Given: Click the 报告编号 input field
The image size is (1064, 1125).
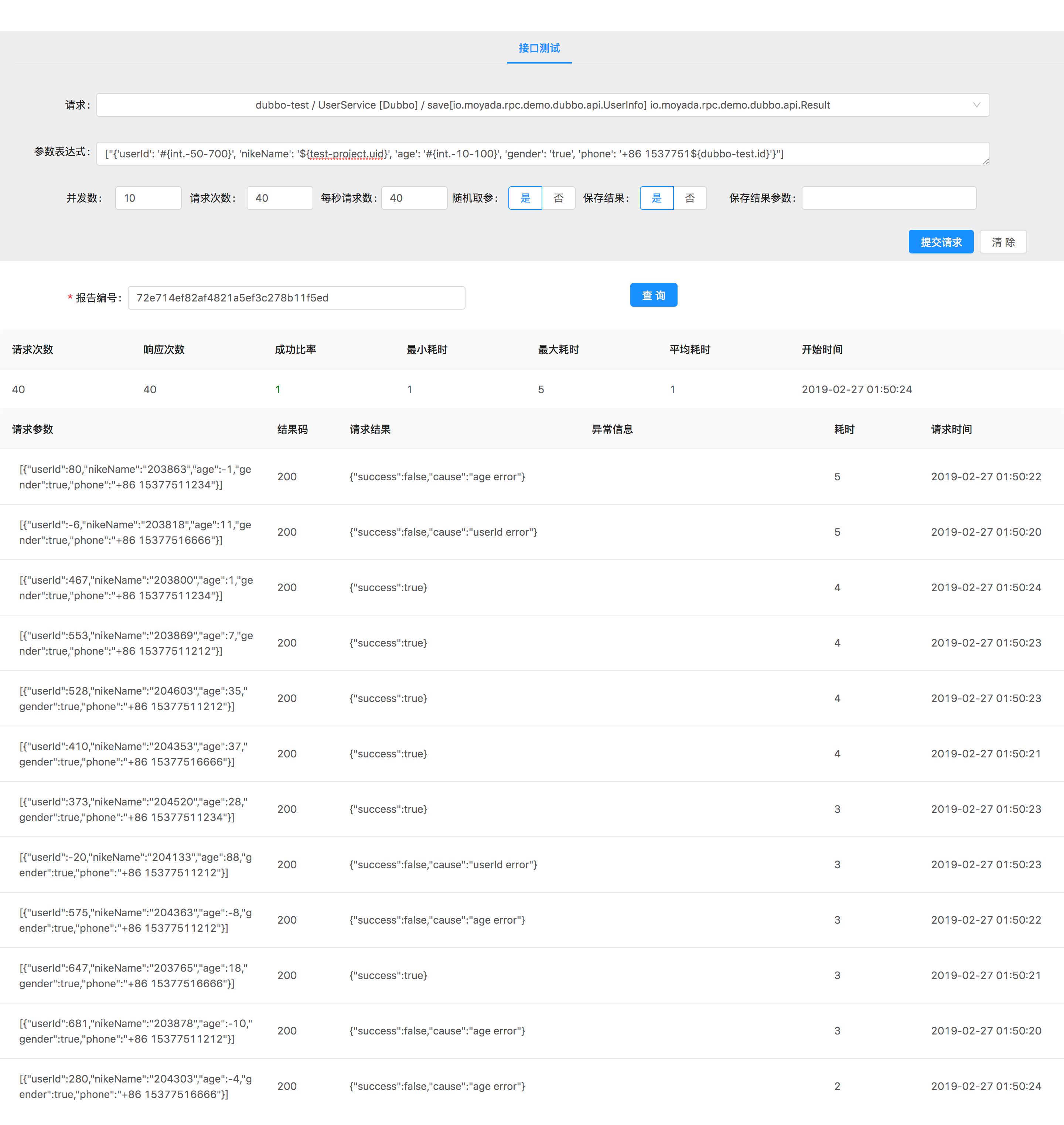Looking at the screenshot, I should coord(296,298).
